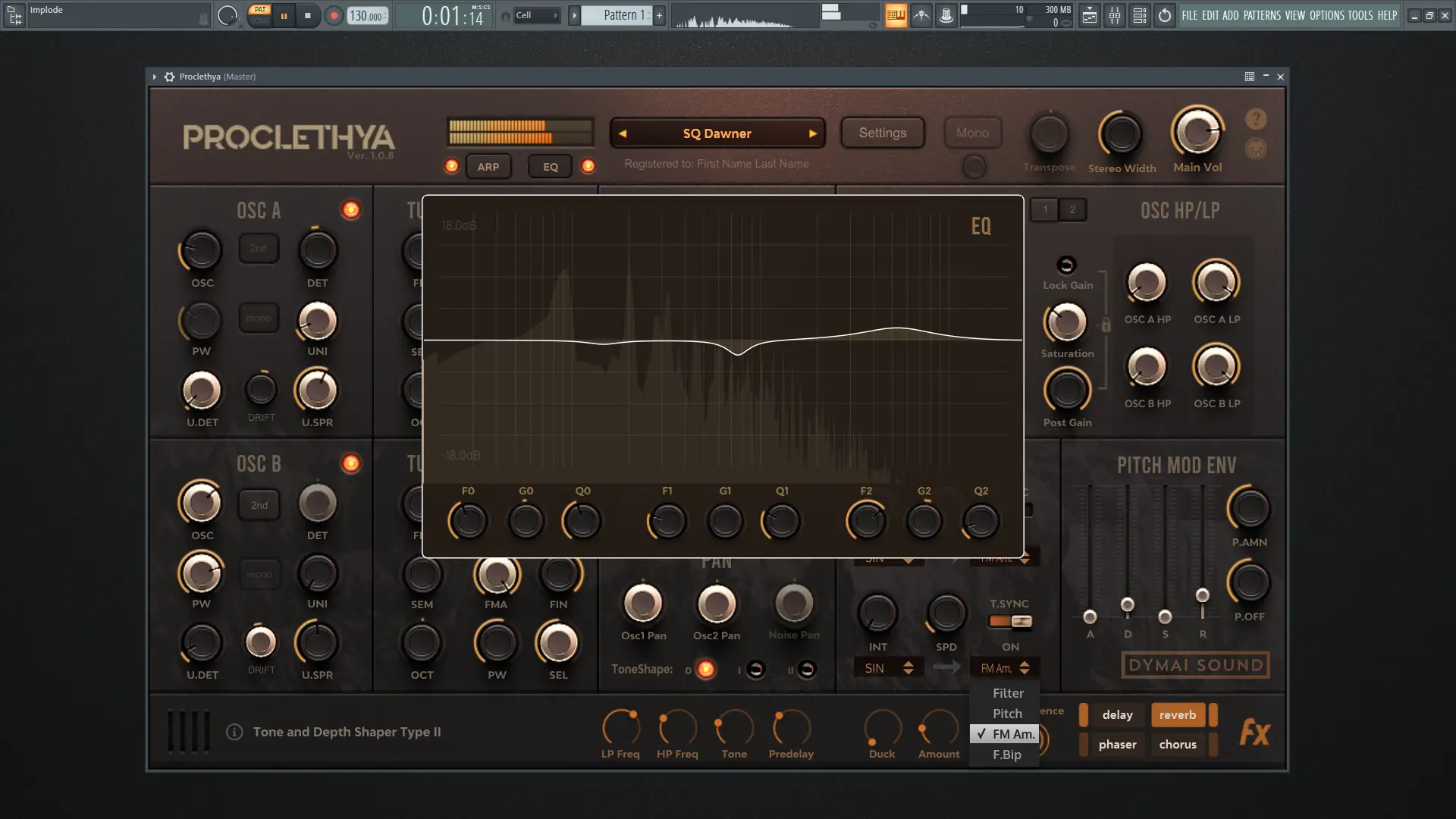Toggle the T.SYNC switch

(1010, 622)
